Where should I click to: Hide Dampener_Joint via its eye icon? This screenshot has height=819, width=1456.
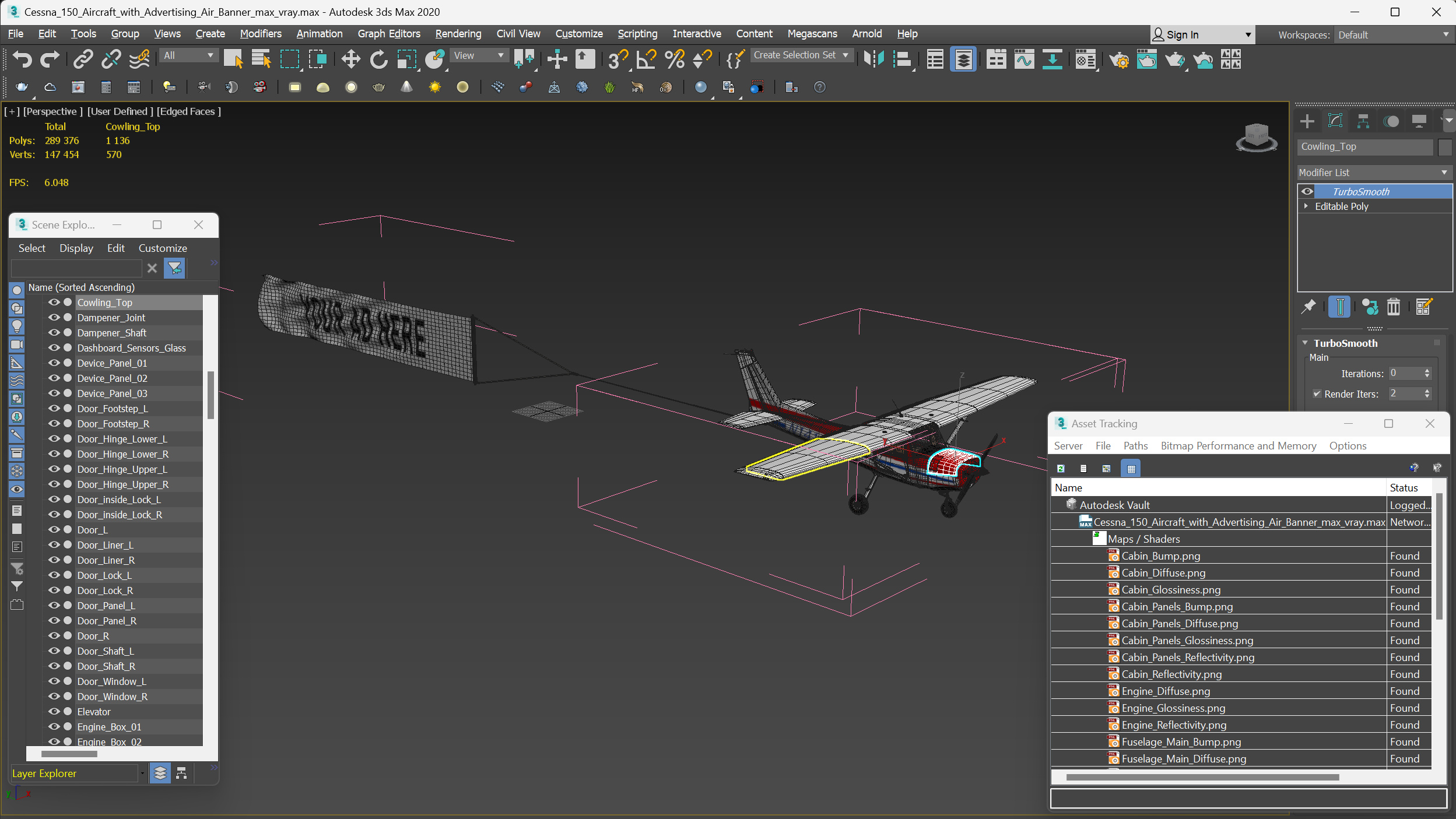click(x=54, y=317)
